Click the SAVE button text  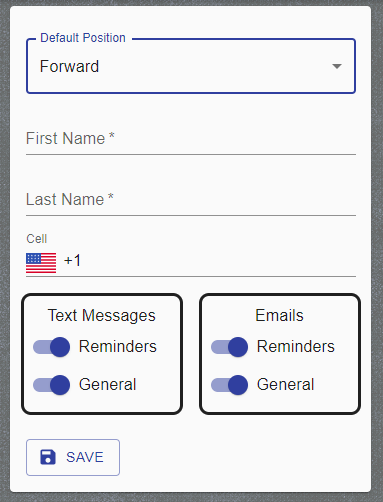pos(85,457)
